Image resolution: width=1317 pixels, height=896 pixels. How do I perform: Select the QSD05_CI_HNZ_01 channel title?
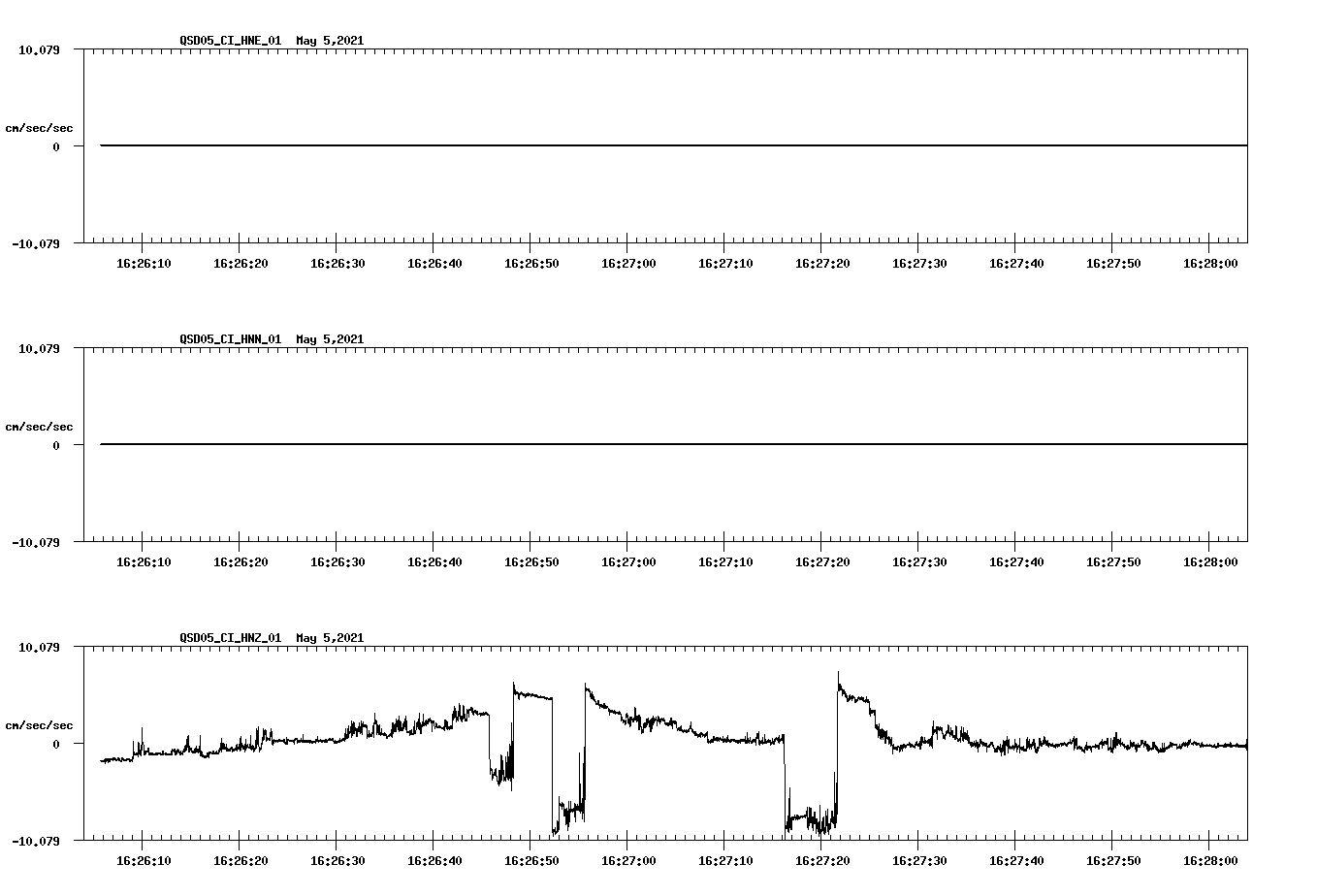229,638
